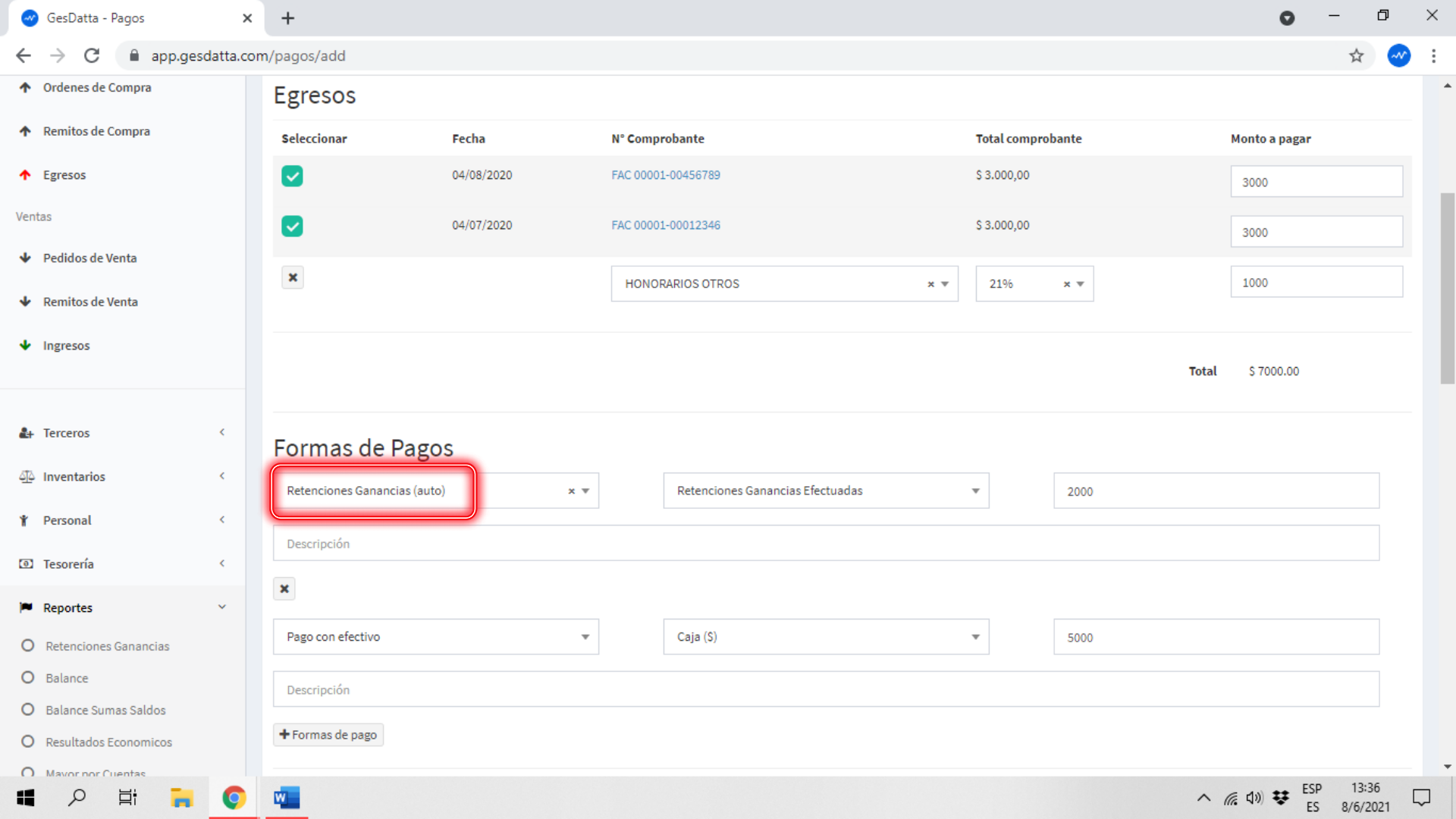The image size is (1456, 819).
Task: Click second Descripción field
Action: pyautogui.click(x=826, y=689)
